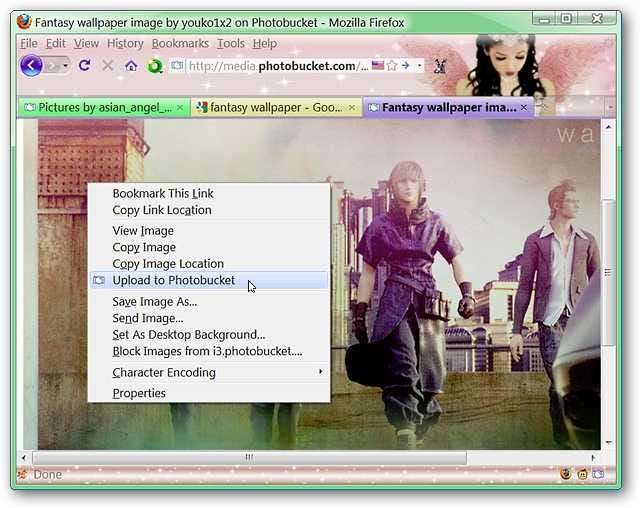Click the Greasemonkey monkey icon in status bar
The height and width of the screenshot is (508, 640).
tap(582, 475)
